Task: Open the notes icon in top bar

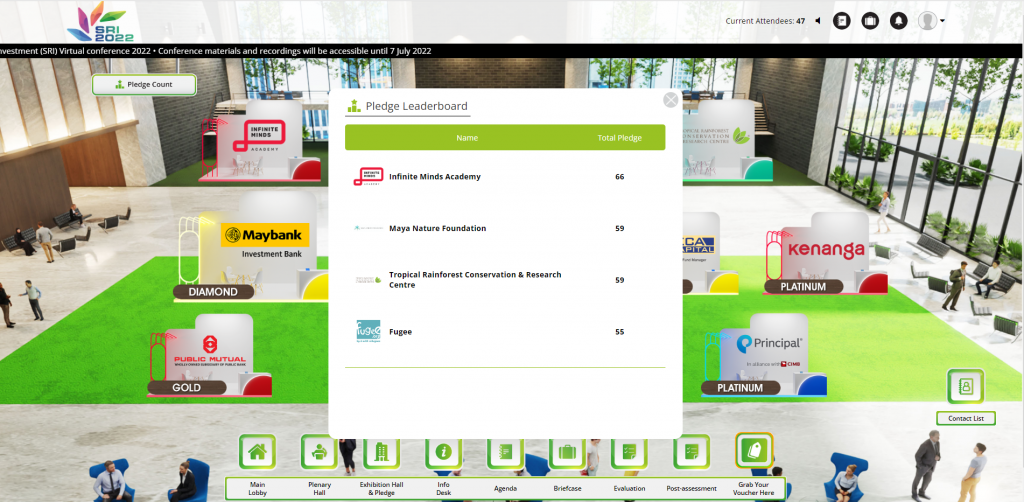Action: (842, 21)
